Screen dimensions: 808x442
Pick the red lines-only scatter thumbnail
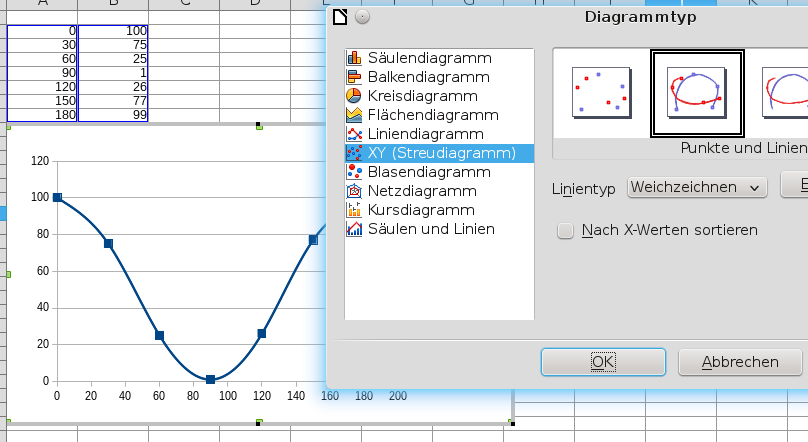(x=785, y=93)
